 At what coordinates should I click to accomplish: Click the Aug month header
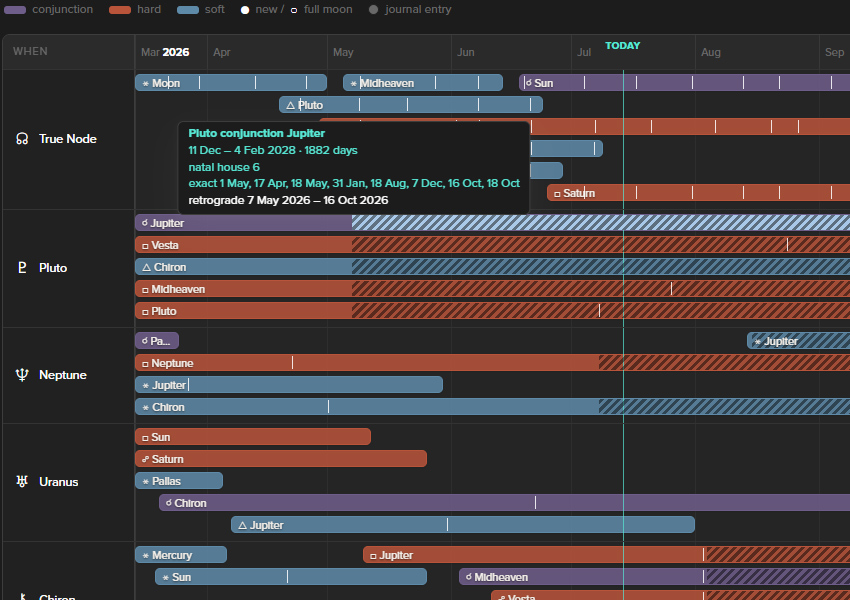pyautogui.click(x=711, y=53)
